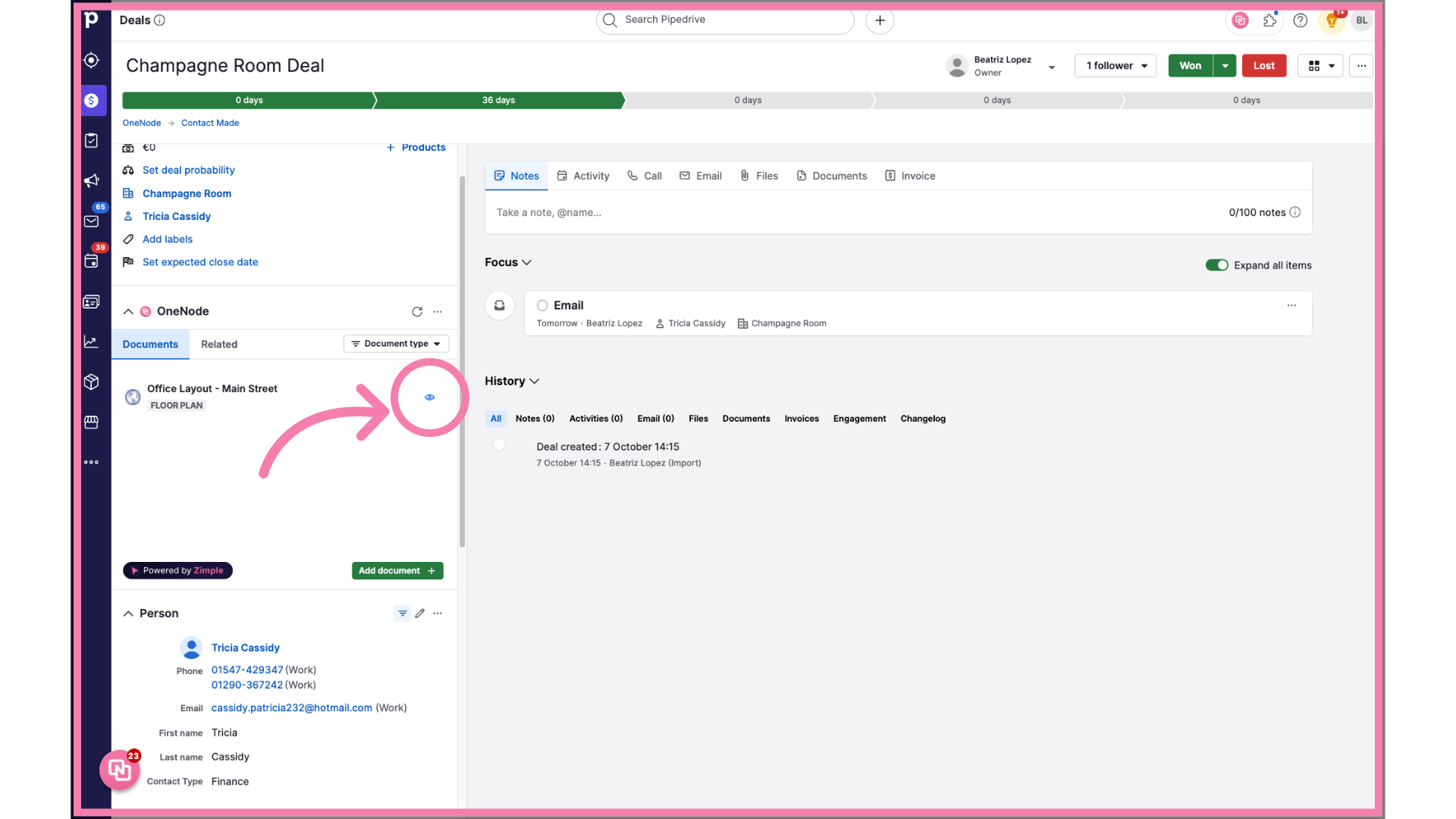1456x819 pixels.
Task: Switch to Activity tab
Action: (583, 176)
